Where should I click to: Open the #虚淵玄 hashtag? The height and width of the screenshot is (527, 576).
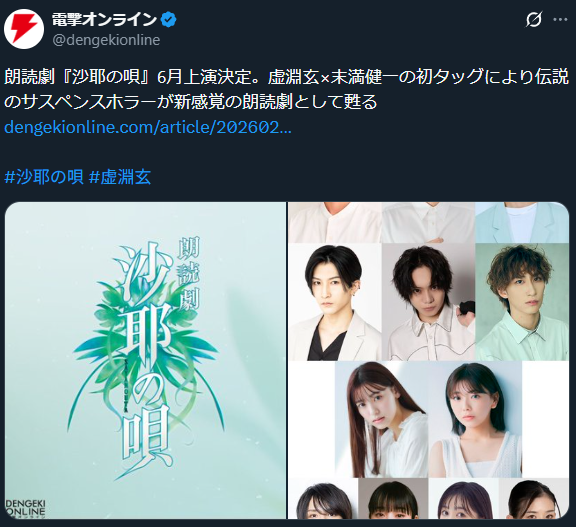pyautogui.click(x=120, y=177)
